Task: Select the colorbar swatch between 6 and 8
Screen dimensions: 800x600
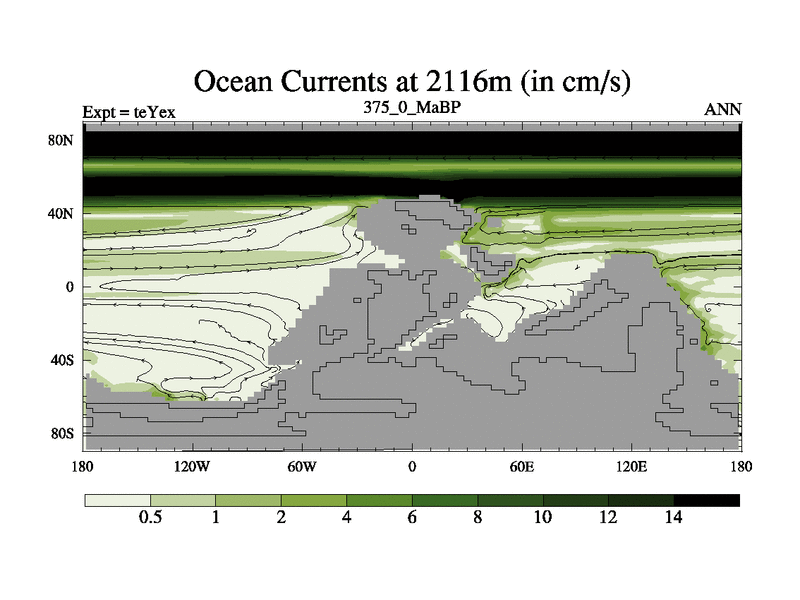Action: [x=445, y=499]
